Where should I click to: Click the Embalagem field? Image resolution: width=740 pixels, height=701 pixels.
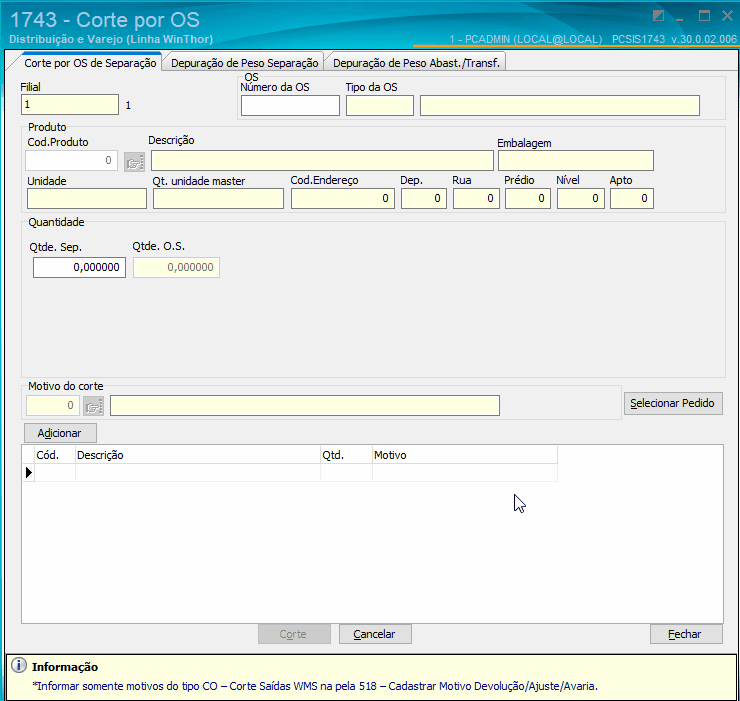[576, 161]
